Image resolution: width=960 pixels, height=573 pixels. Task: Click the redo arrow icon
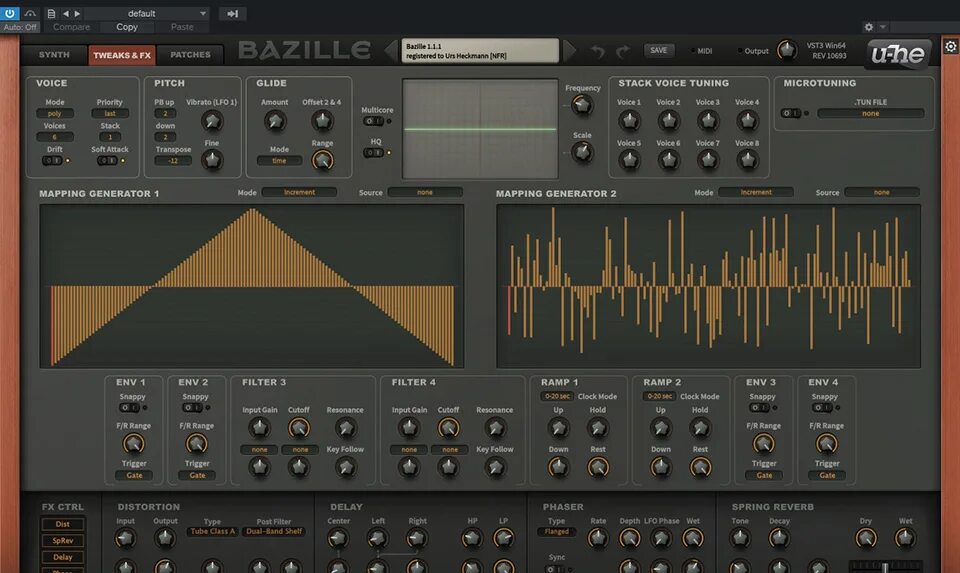(x=623, y=51)
